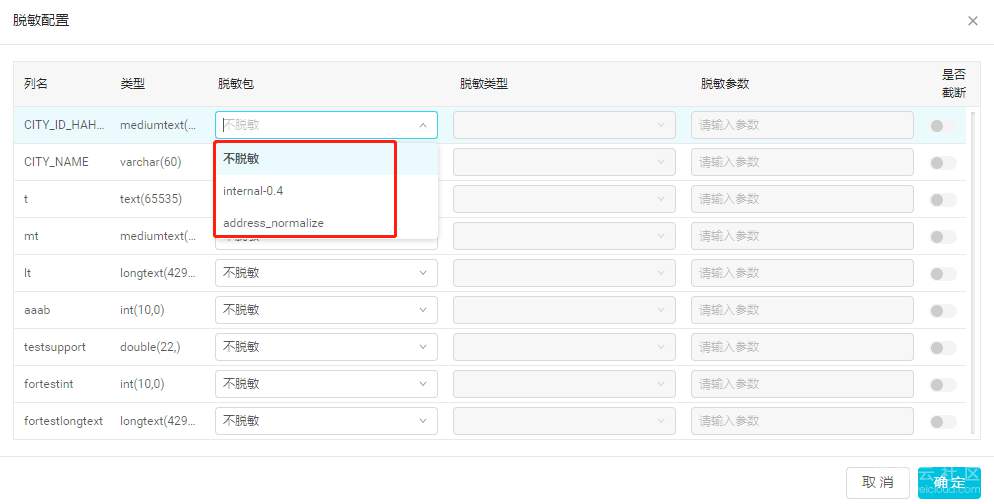Choose internal-0.4 from the dropdown list

[326, 191]
